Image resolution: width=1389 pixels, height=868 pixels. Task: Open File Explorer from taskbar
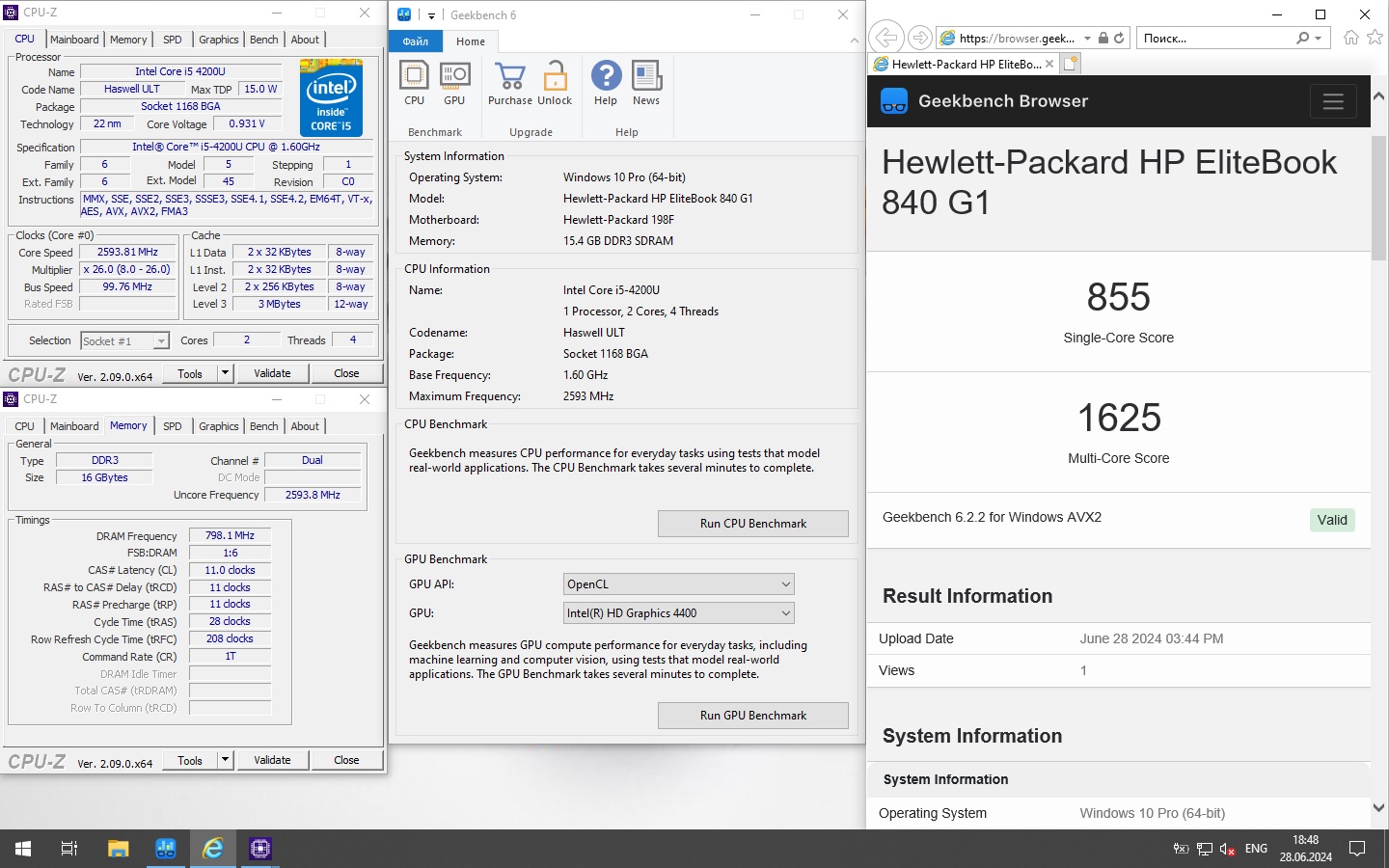[118, 849]
